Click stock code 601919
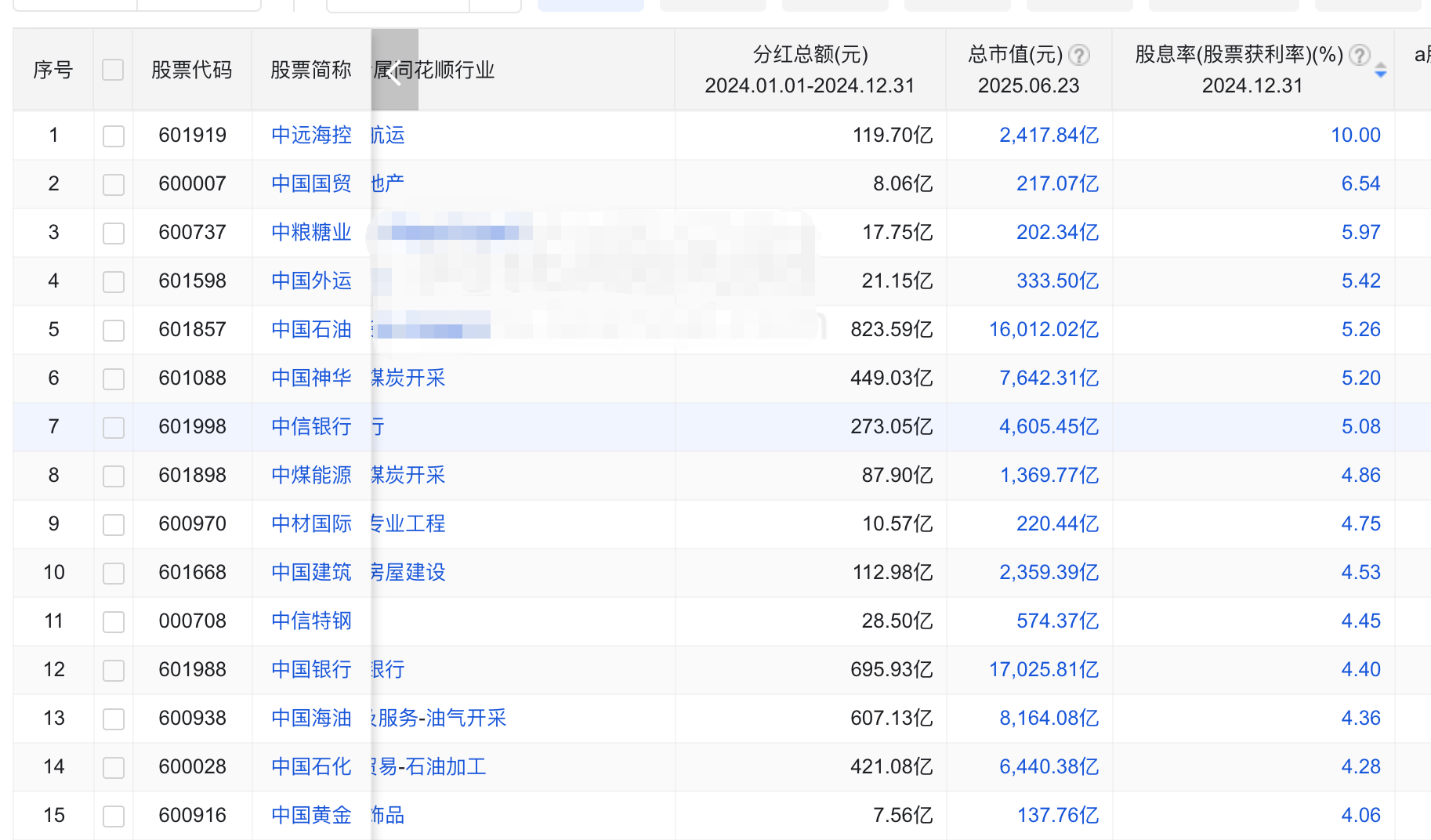1431x840 pixels. 193,135
